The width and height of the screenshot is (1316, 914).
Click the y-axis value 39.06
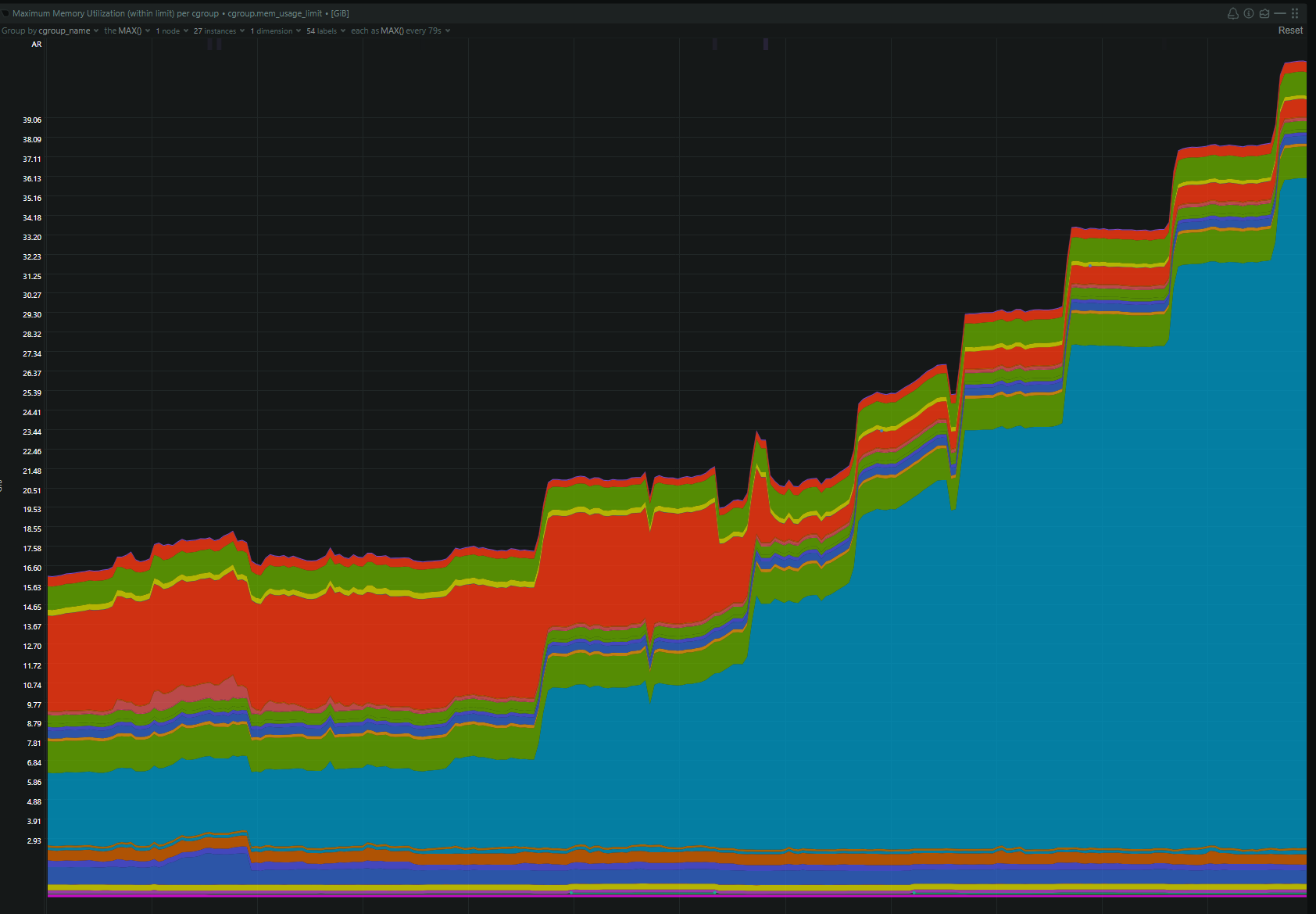click(32, 120)
